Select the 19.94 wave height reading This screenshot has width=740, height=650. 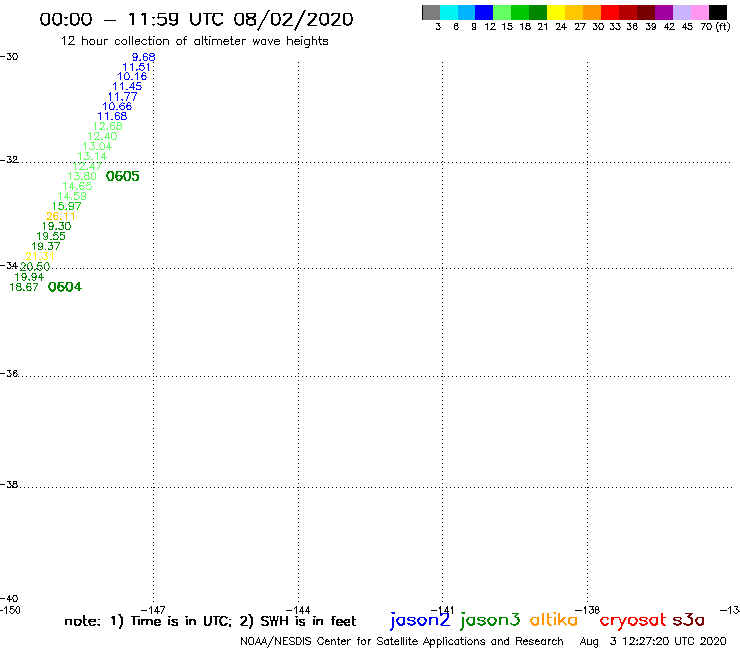(29, 277)
